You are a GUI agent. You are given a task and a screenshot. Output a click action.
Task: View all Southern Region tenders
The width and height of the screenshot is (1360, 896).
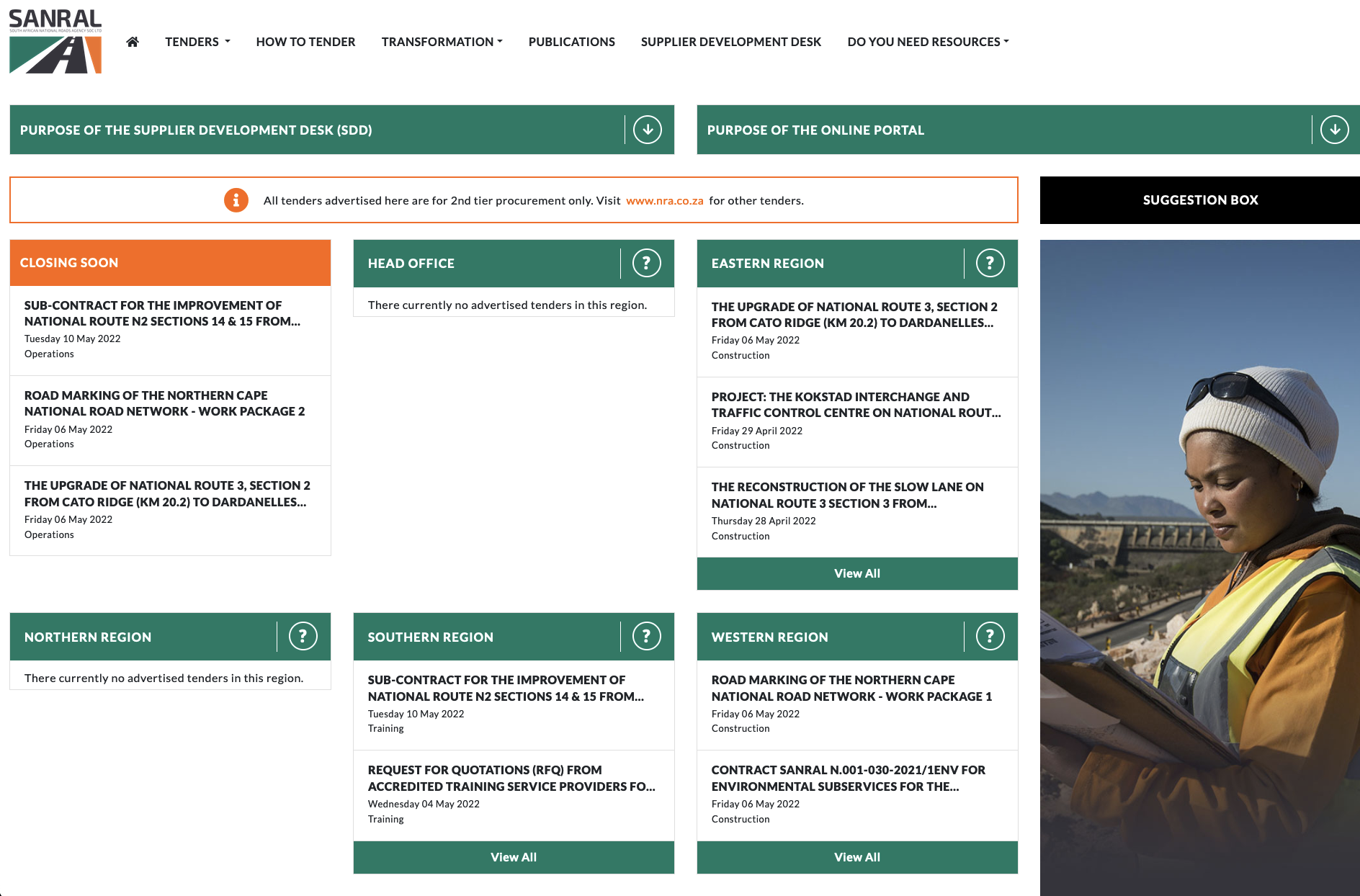tap(514, 857)
